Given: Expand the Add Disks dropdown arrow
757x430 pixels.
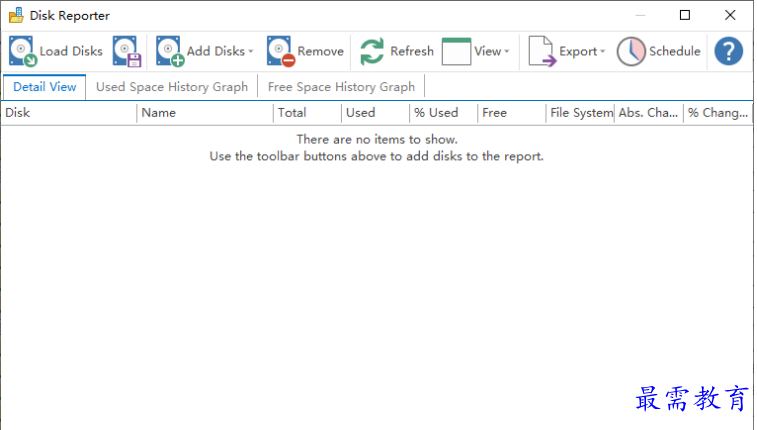Looking at the screenshot, I should 251,51.
